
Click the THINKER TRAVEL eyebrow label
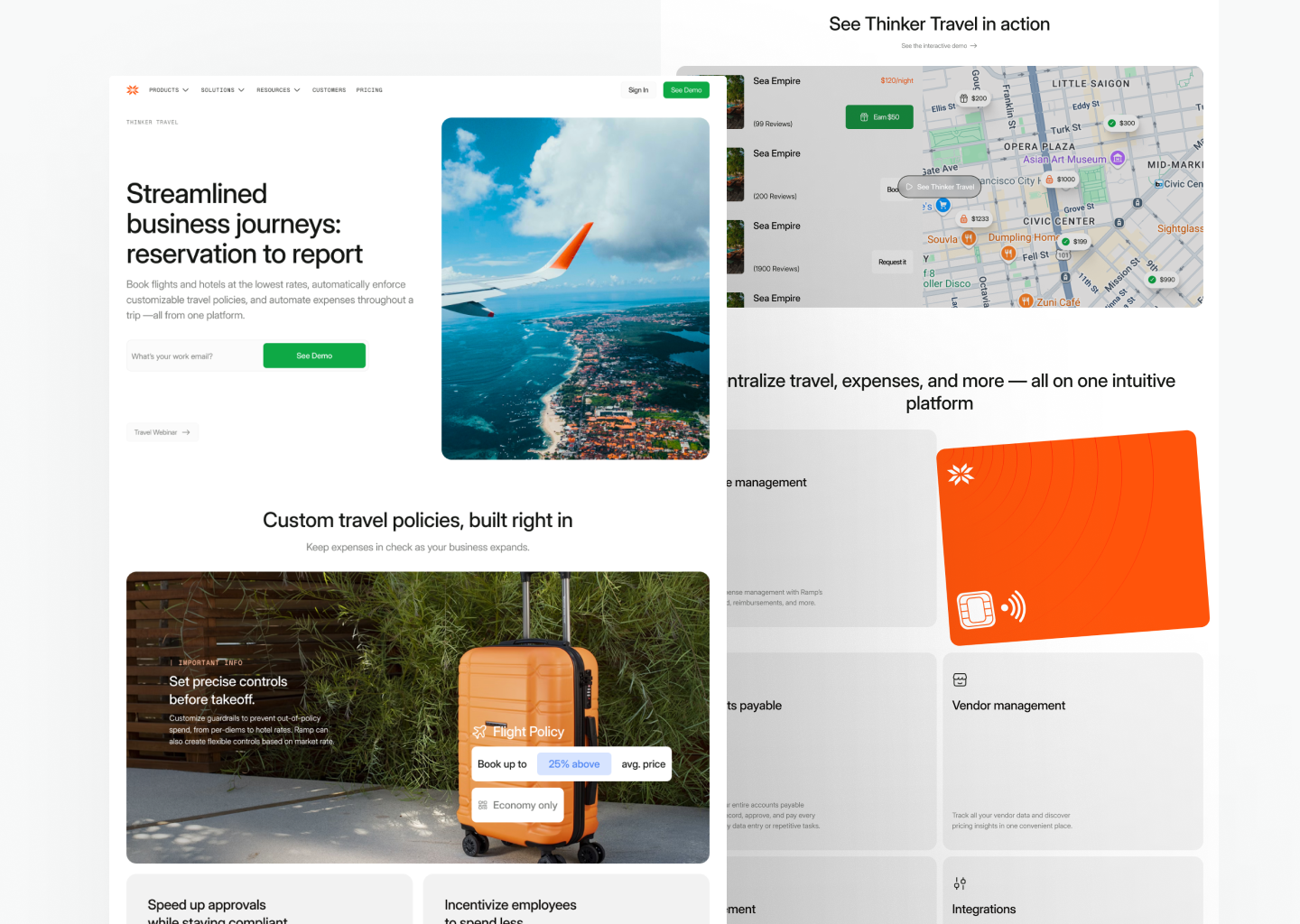point(153,122)
